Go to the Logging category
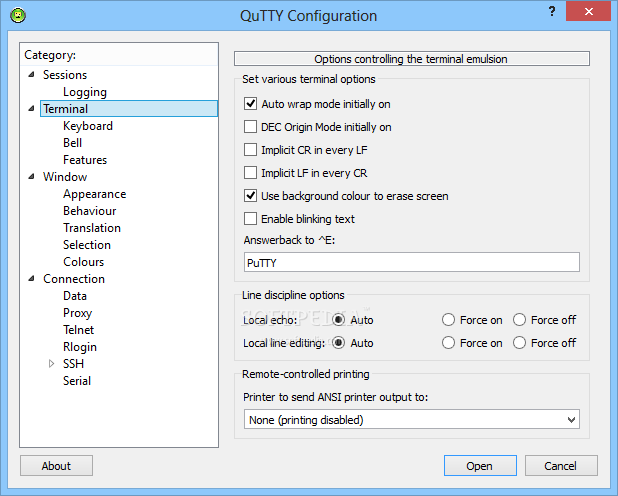 85,92
